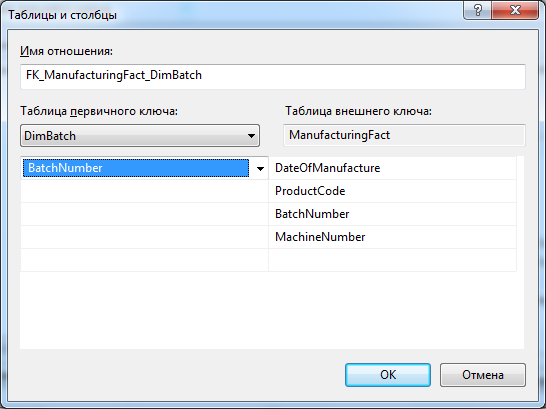Screen dimensions: 546x409
Task: Select BatchNumber in the foreign key column list
Action: click(392, 214)
